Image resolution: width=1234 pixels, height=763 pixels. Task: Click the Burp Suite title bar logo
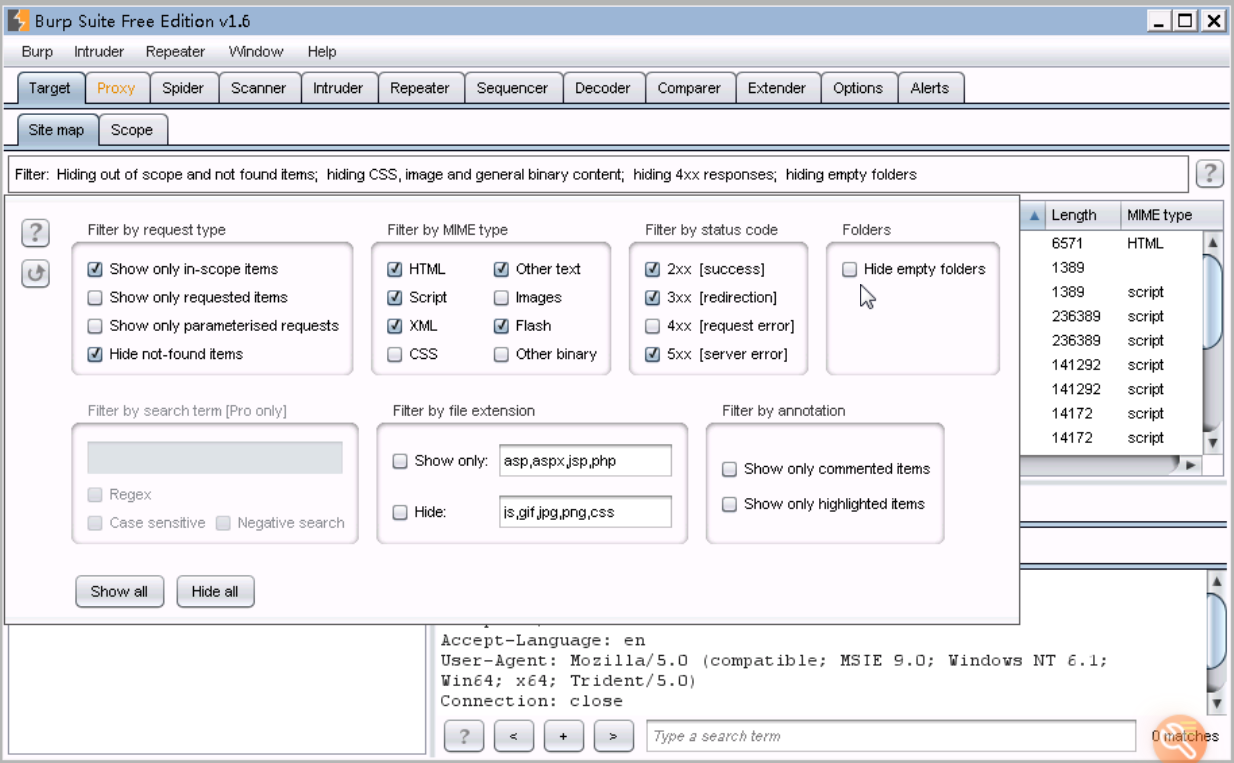pyautogui.click(x=18, y=20)
